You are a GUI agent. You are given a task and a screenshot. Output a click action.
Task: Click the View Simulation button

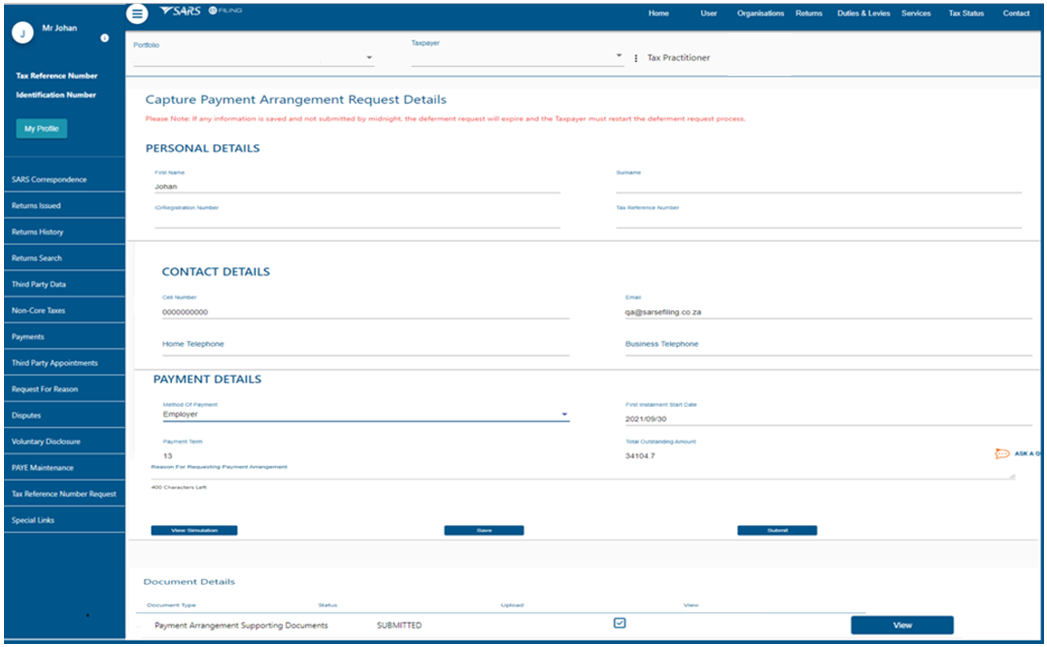194,530
